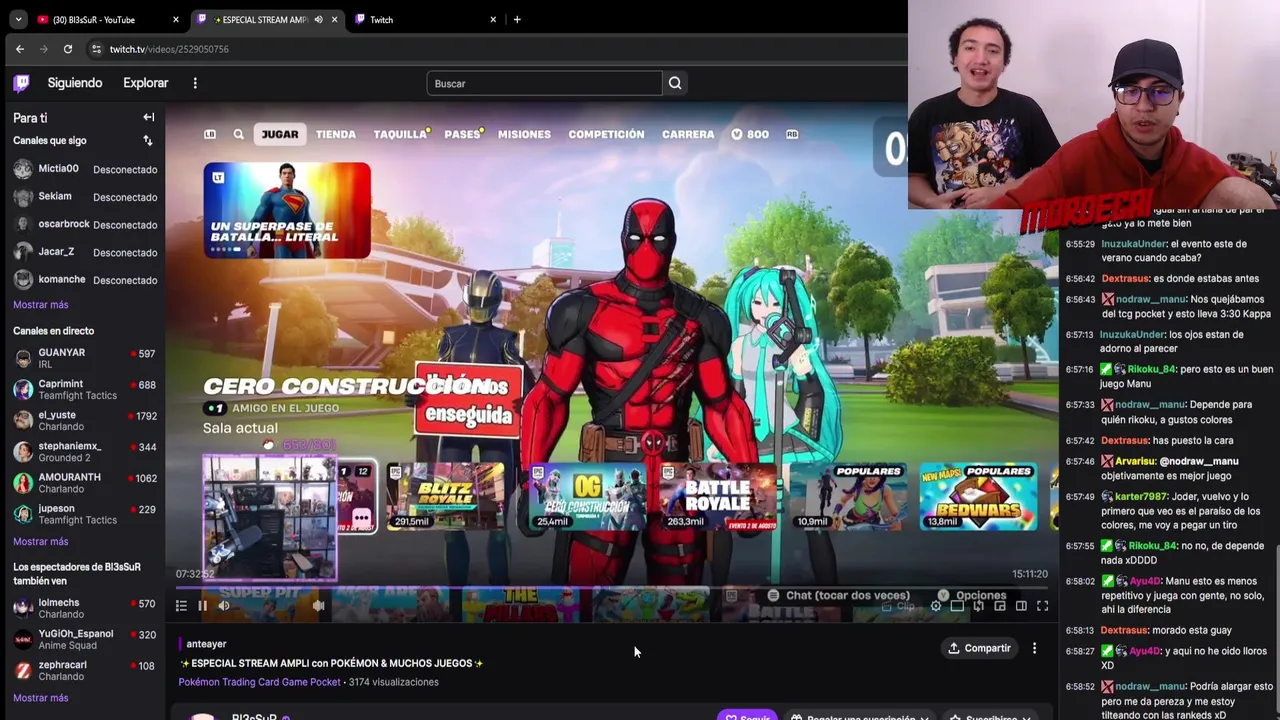Viewport: 1280px width, 720px height.
Task: Open the three-dot menu beside Explorar
Action: (x=195, y=83)
